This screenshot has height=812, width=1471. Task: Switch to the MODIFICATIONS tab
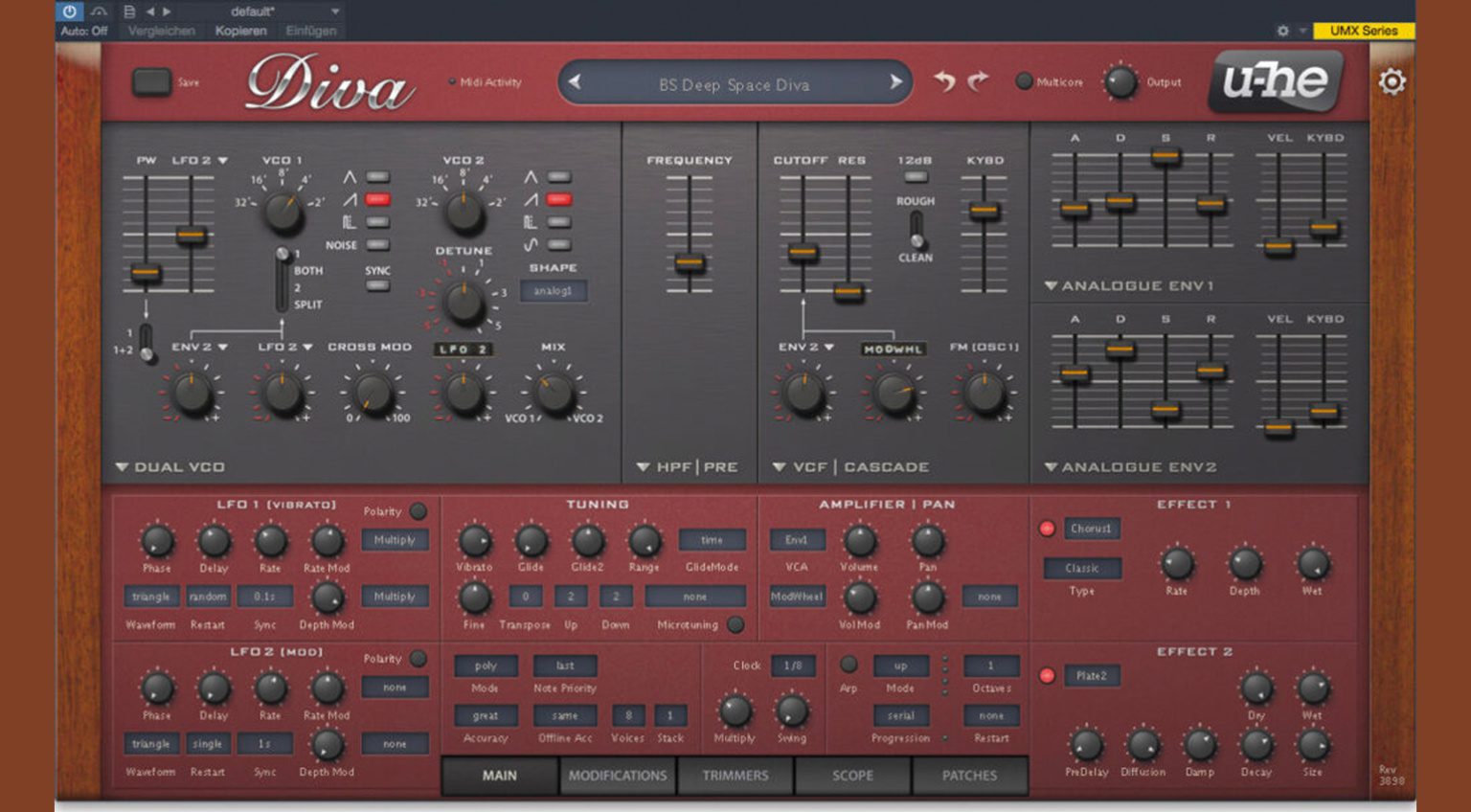tap(617, 776)
